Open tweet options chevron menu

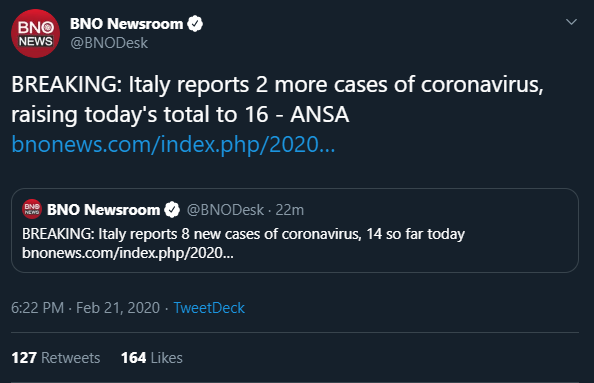pyautogui.click(x=571, y=22)
